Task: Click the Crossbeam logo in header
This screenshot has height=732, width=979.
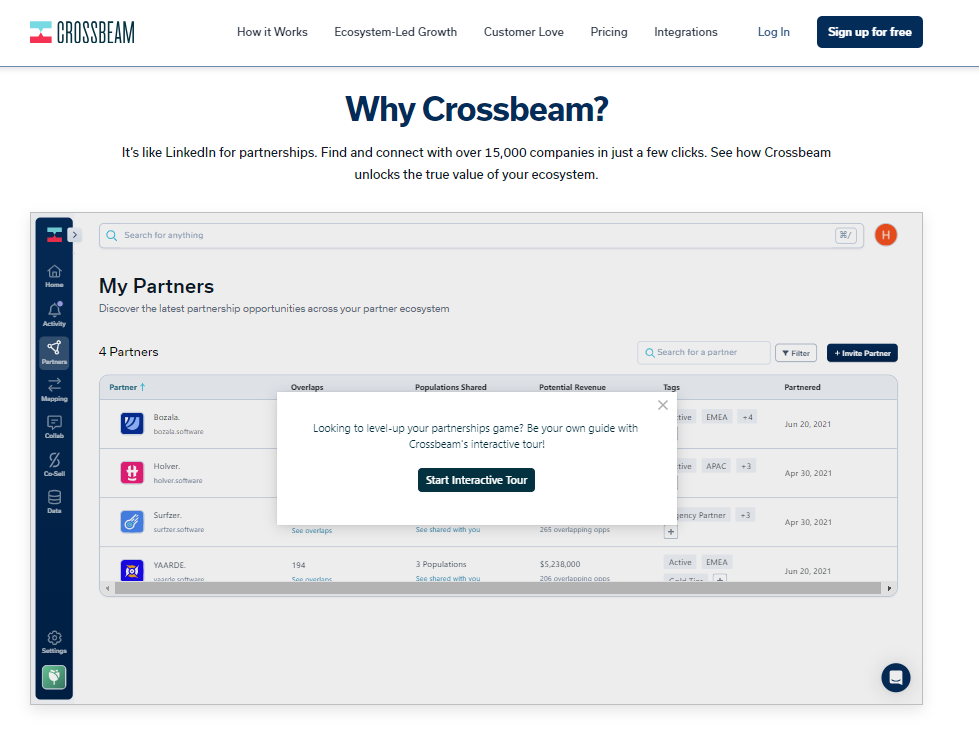Action: point(82,32)
